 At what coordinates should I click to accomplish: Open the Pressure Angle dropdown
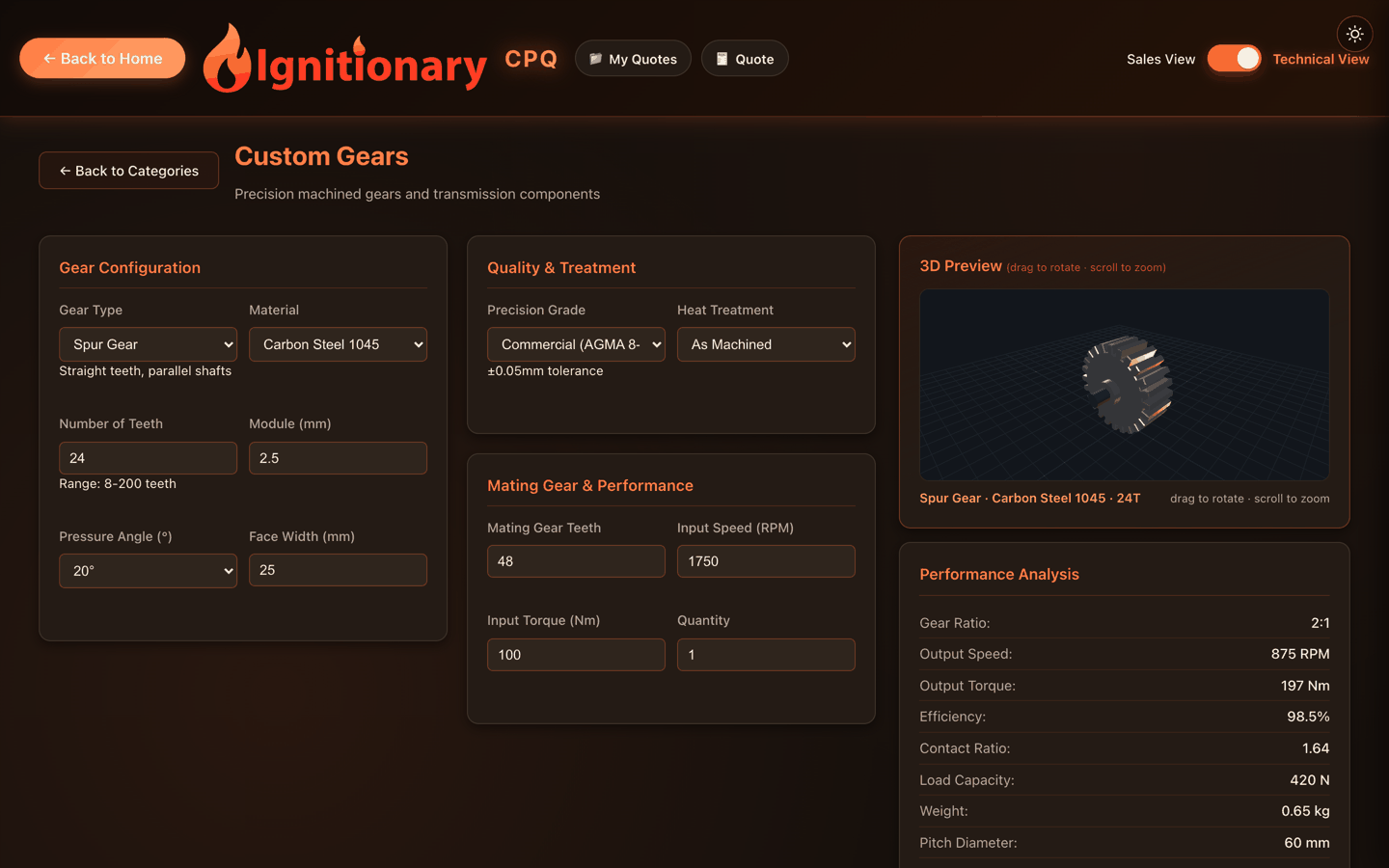click(148, 571)
